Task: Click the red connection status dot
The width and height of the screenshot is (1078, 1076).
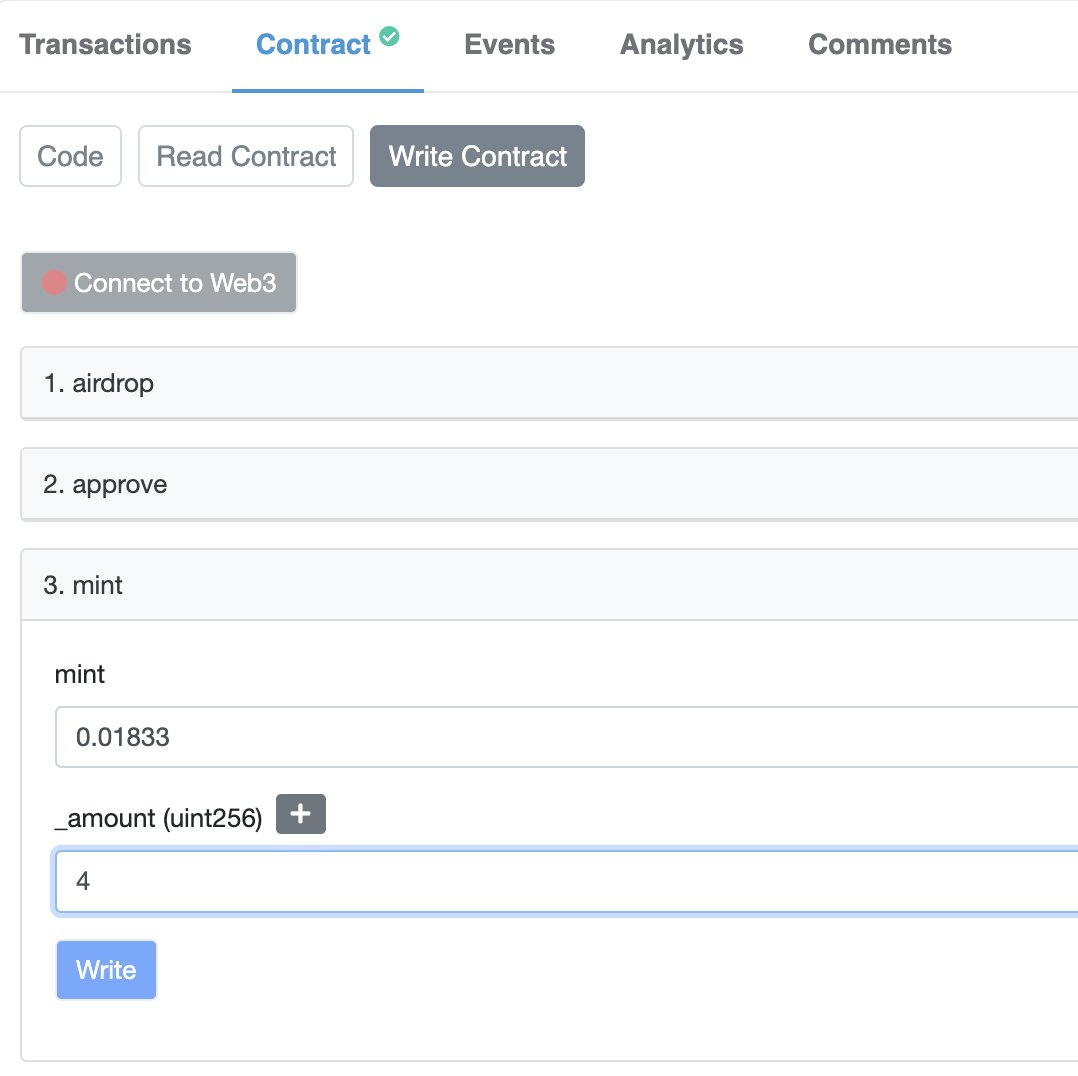Action: click(x=54, y=283)
